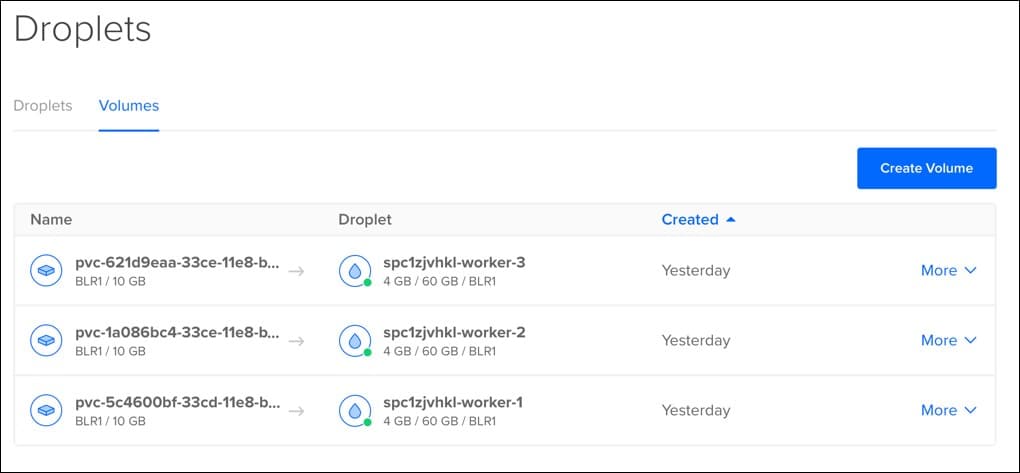Click the Create Volume button

pyautogui.click(x=926, y=169)
